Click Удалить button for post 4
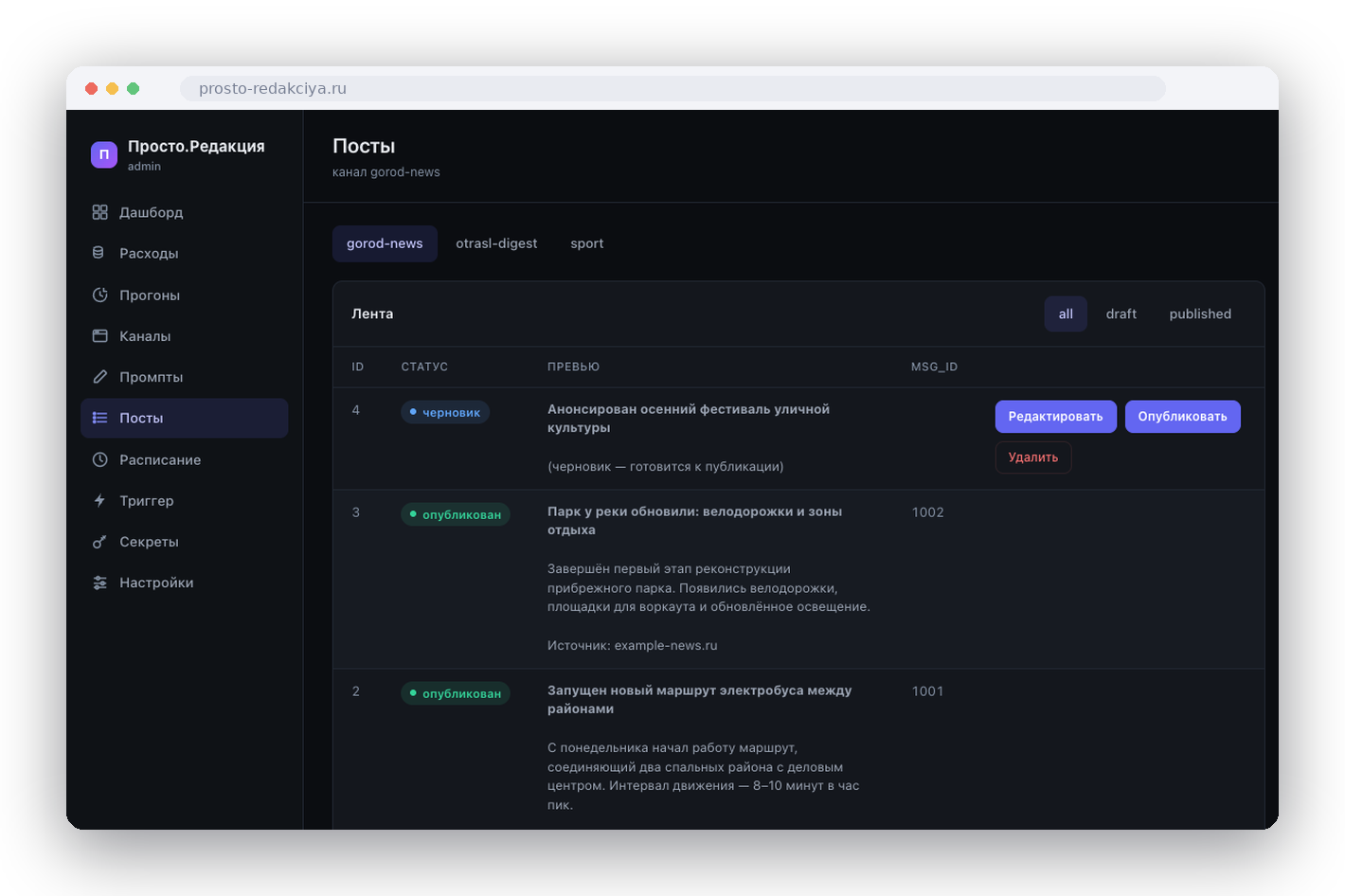Screen dimensions: 1345x896 tap(1033, 457)
